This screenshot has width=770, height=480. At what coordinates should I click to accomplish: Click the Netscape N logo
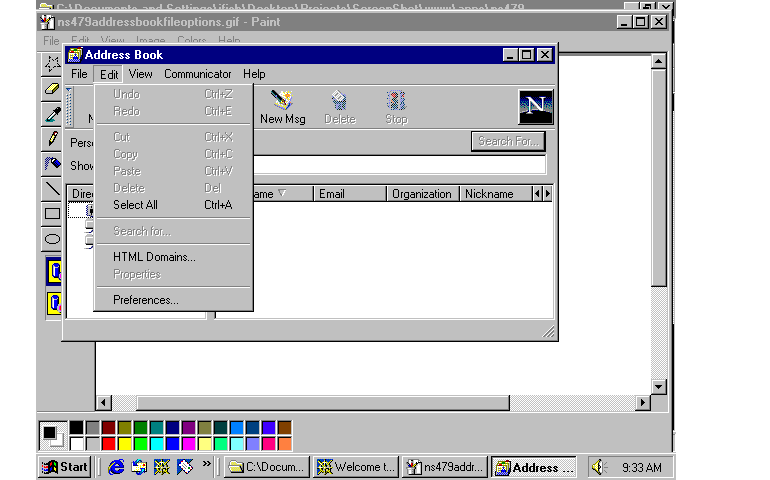click(536, 107)
